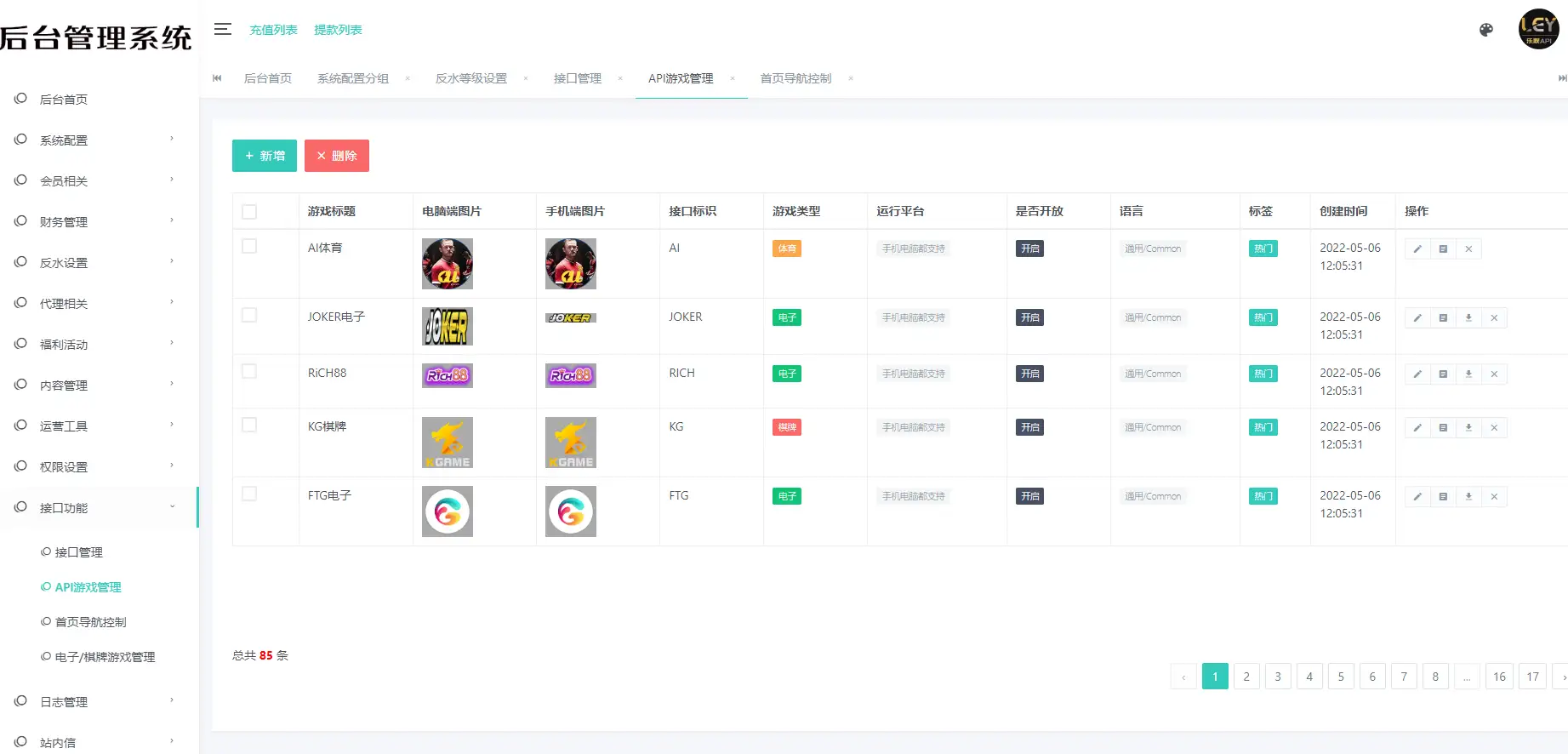This screenshot has height=754, width=1568.
Task: Open 电子/棋牌游戏管理 in sidebar submenu
Action: (x=105, y=657)
